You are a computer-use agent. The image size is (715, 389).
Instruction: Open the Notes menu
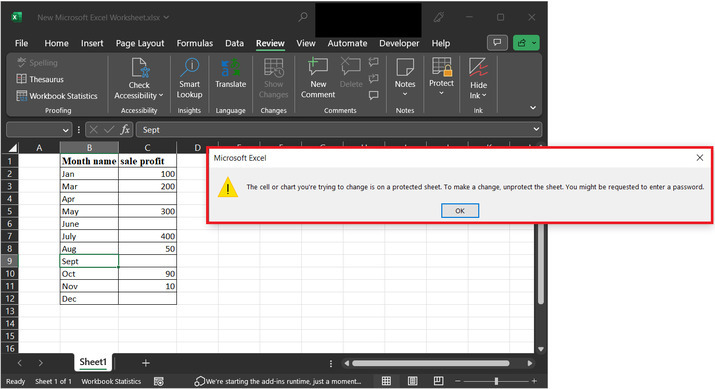click(x=405, y=78)
